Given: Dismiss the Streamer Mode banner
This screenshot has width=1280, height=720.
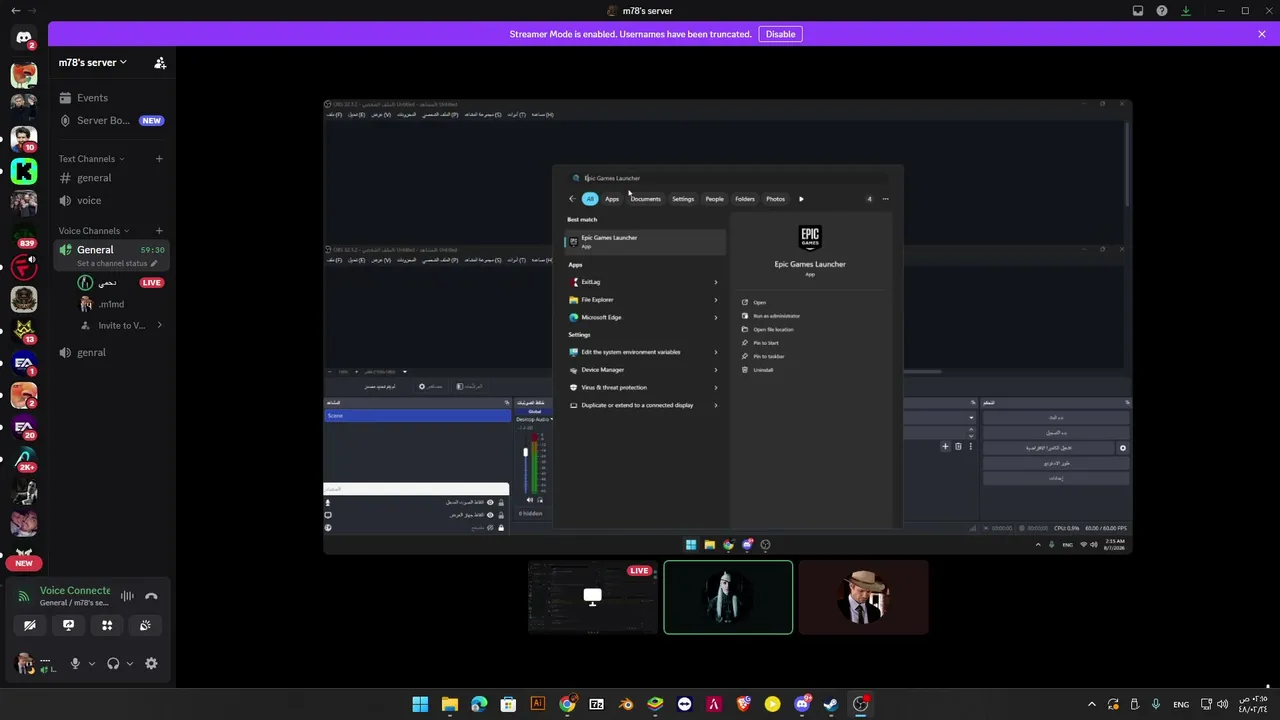Looking at the screenshot, I should coord(1262,34).
